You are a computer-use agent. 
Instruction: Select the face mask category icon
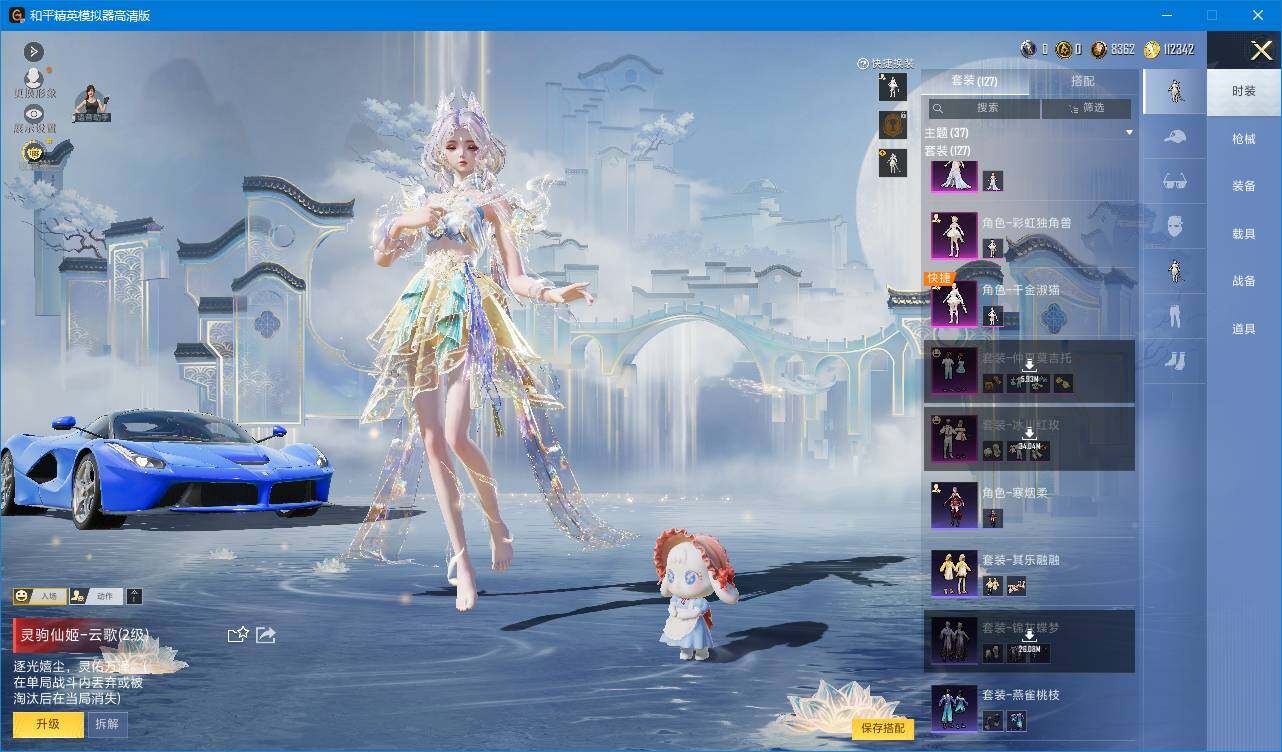tap(1175, 226)
